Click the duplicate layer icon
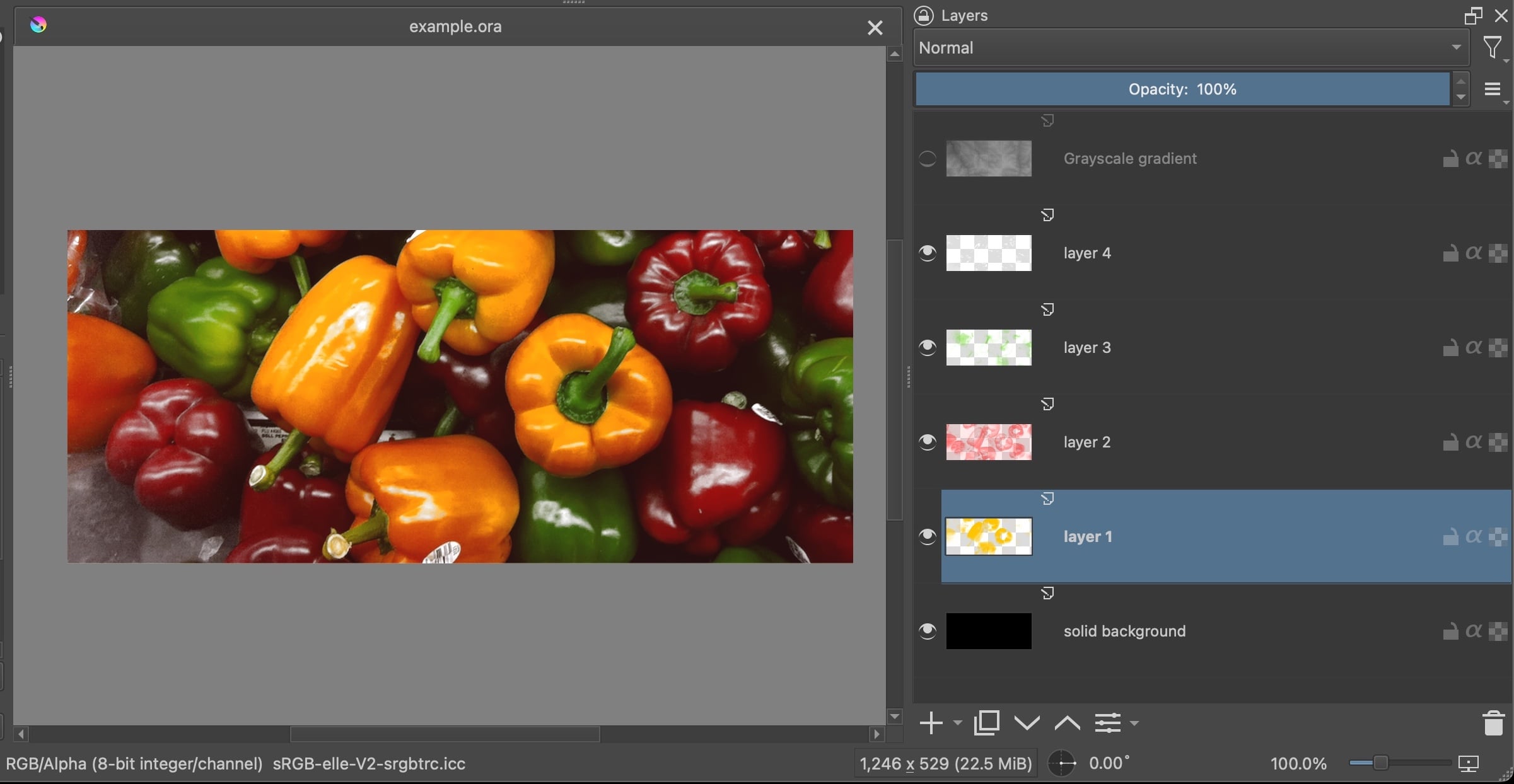 (x=987, y=723)
